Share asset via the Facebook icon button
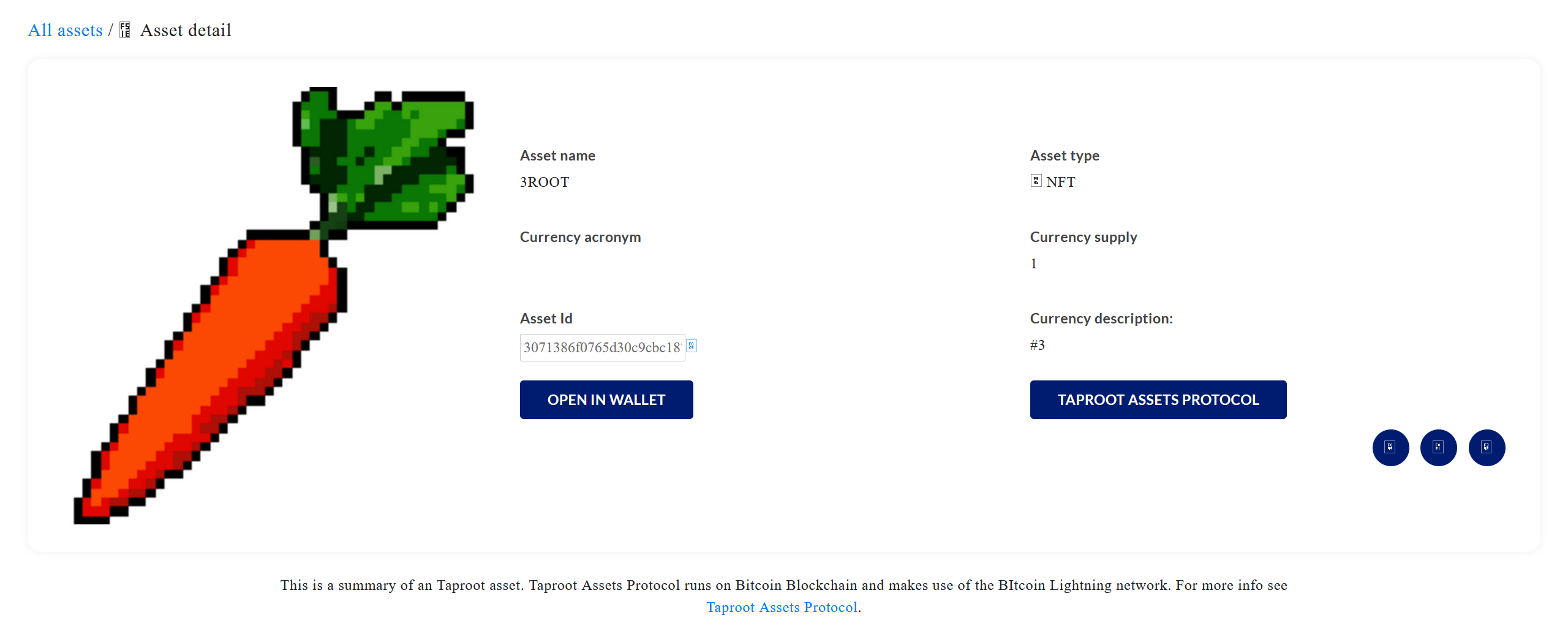Screen dimensions: 1568x642 [x=1487, y=447]
